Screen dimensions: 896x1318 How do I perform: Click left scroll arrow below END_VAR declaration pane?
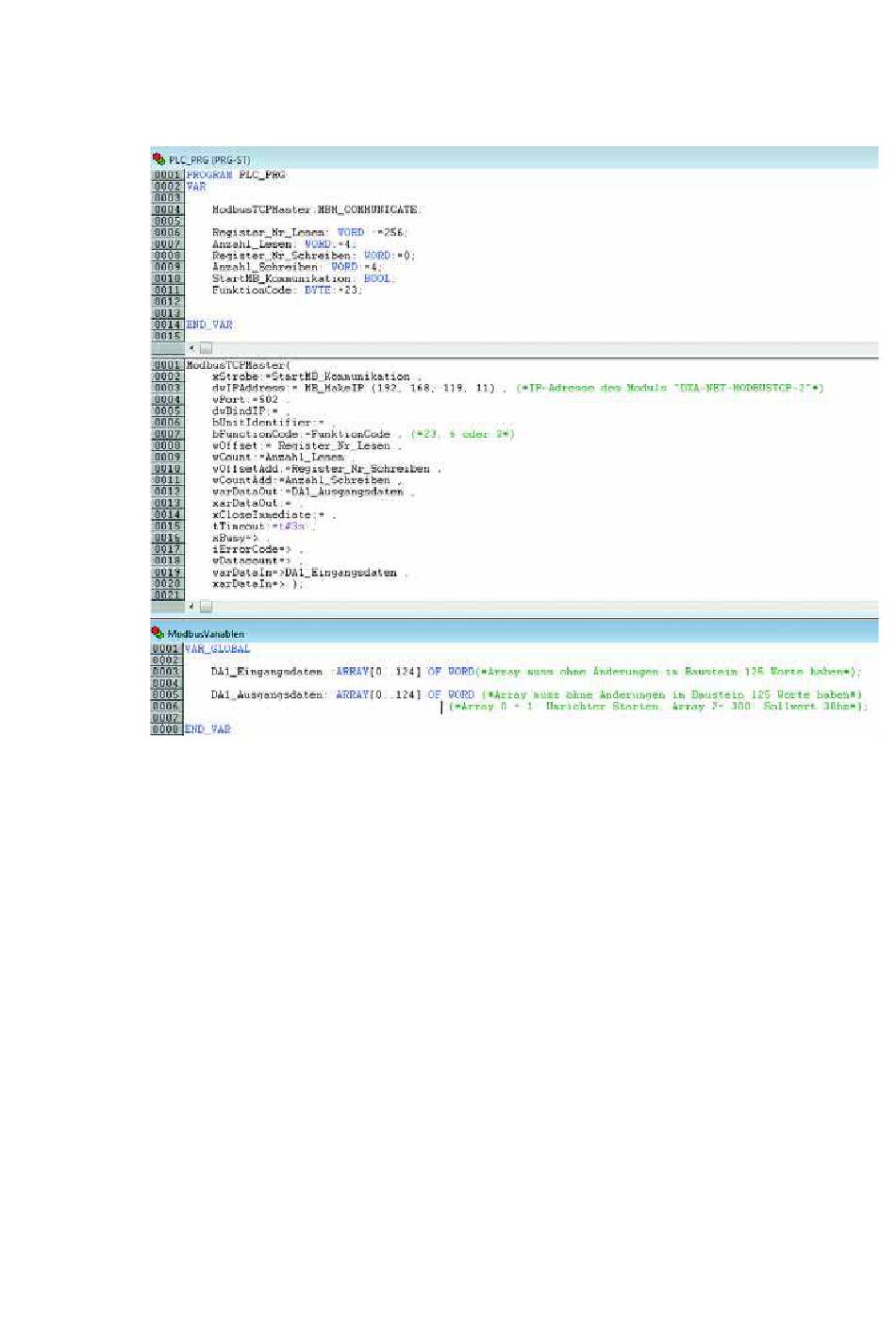click(191, 348)
